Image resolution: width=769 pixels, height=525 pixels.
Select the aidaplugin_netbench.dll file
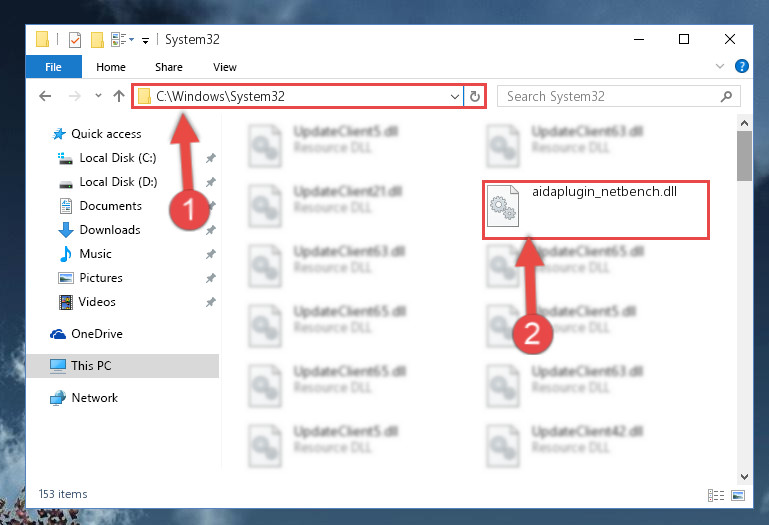point(595,209)
